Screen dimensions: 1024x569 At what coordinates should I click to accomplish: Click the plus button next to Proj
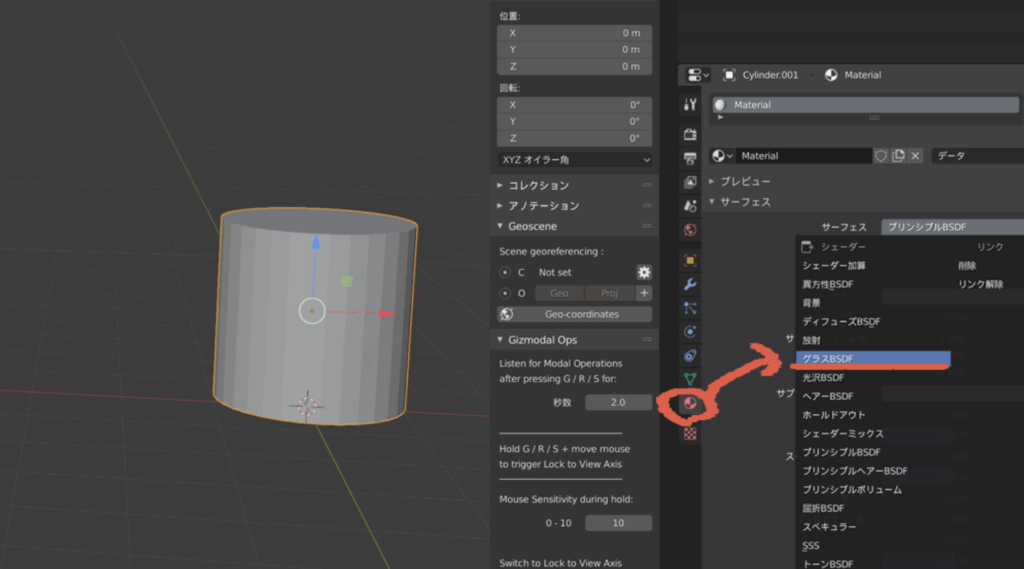pyautogui.click(x=644, y=293)
